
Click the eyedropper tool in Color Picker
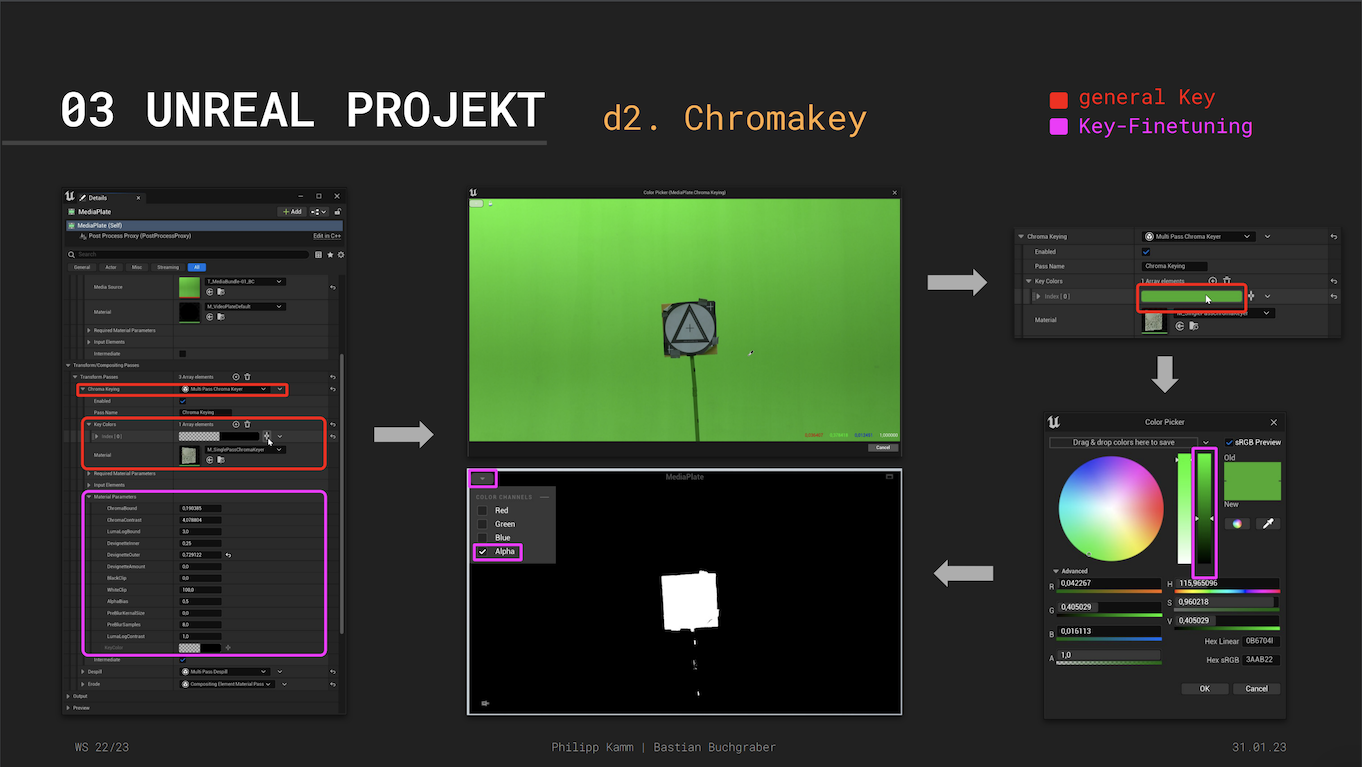[x=1266, y=523]
